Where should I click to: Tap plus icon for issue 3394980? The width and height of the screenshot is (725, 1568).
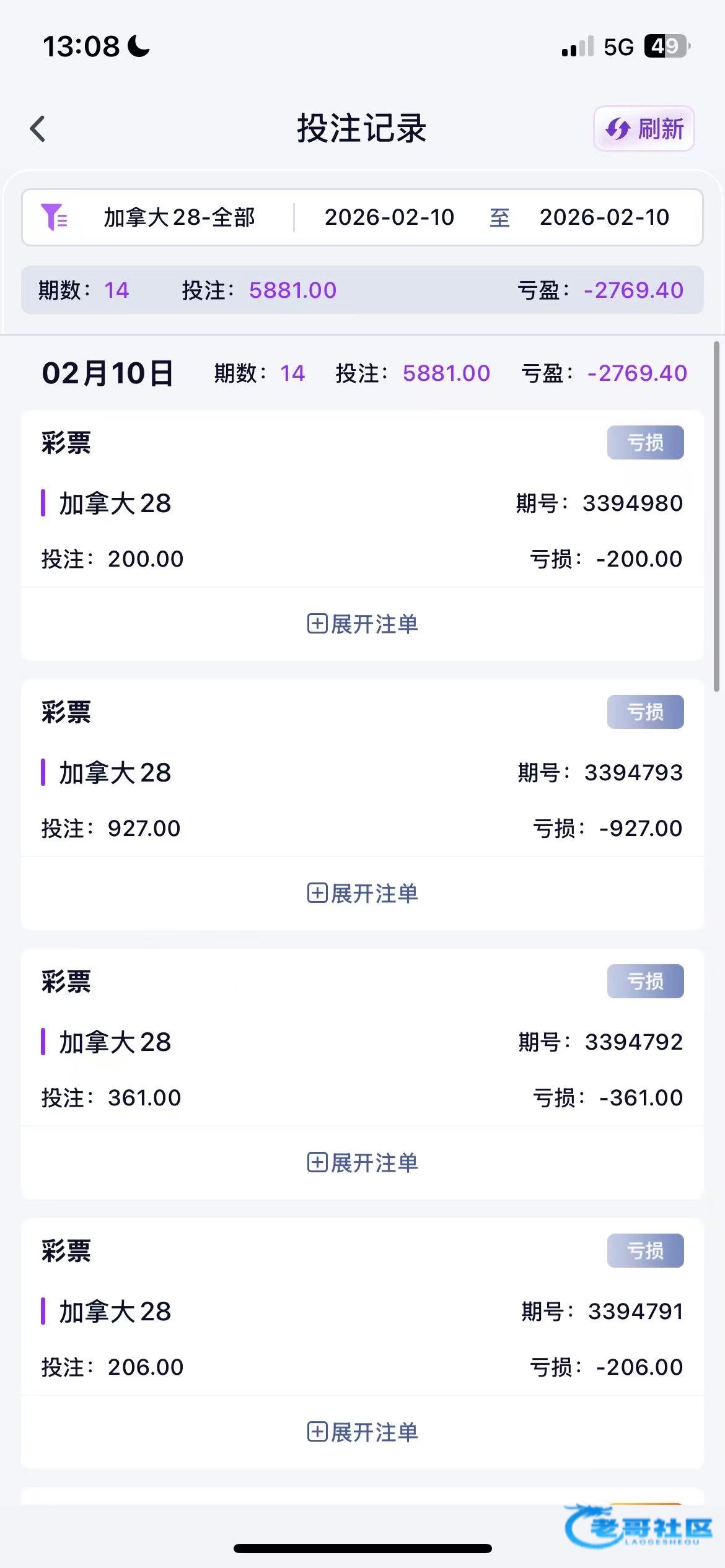[x=317, y=623]
